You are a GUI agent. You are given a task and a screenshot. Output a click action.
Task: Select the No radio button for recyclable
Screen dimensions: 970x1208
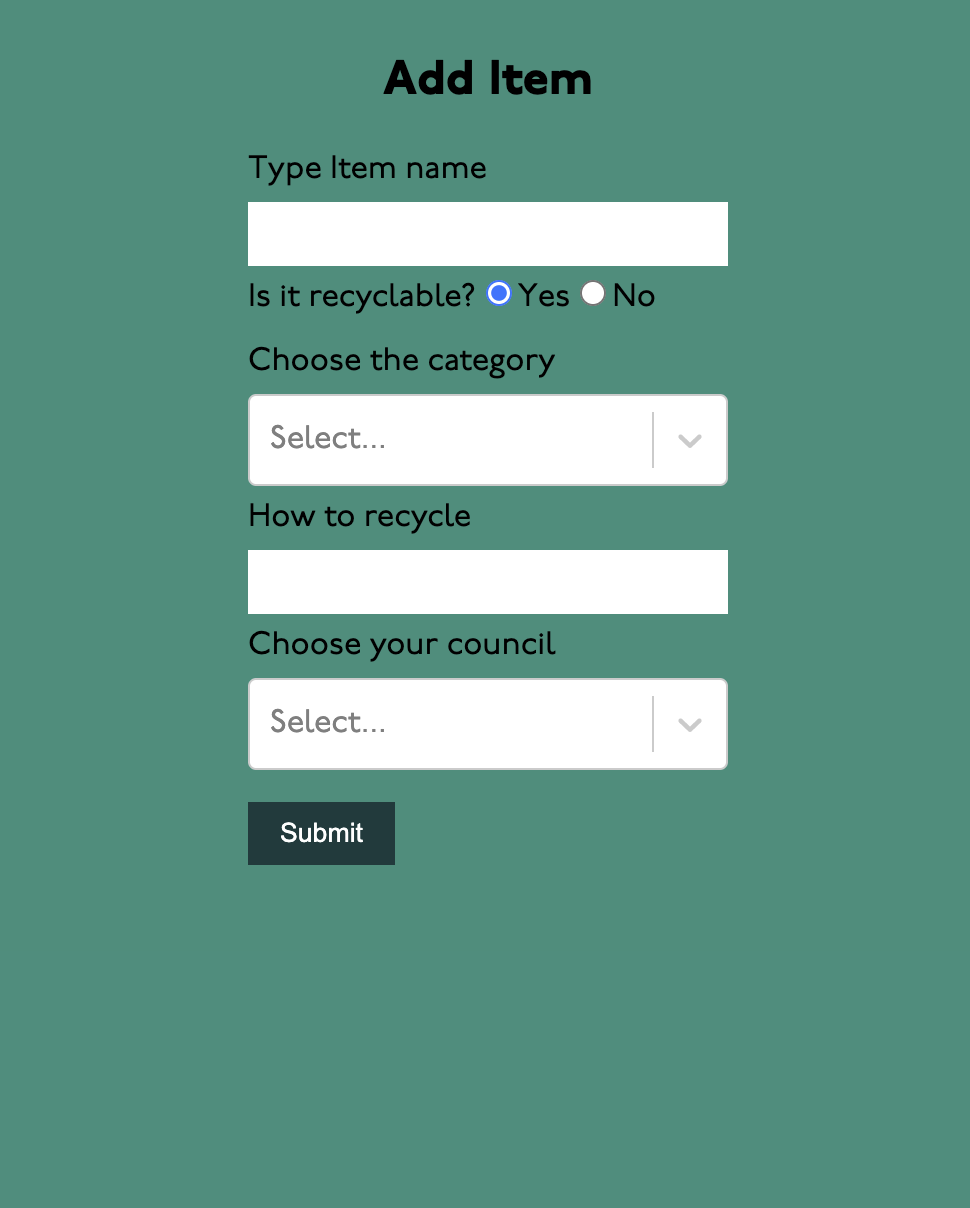(593, 294)
